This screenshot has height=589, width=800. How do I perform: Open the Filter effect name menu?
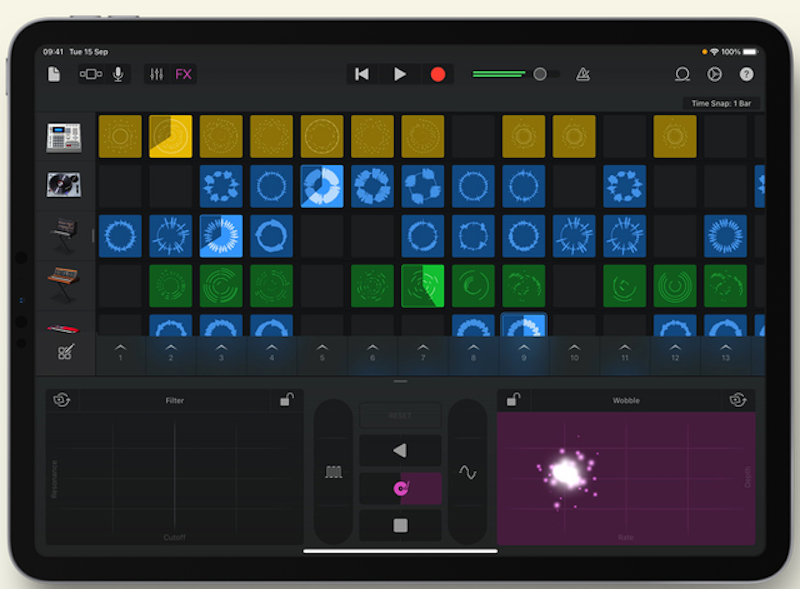[174, 401]
